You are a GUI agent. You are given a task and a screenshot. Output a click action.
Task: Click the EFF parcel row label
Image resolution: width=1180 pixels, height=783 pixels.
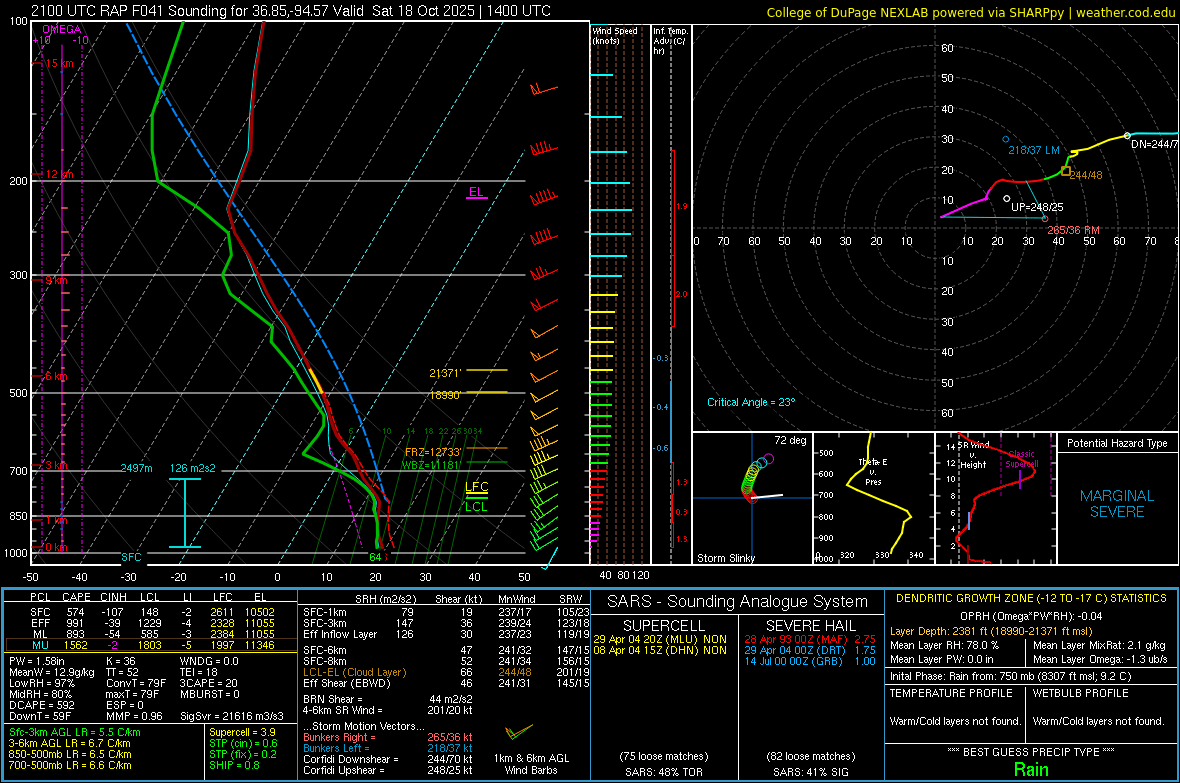pos(40,623)
